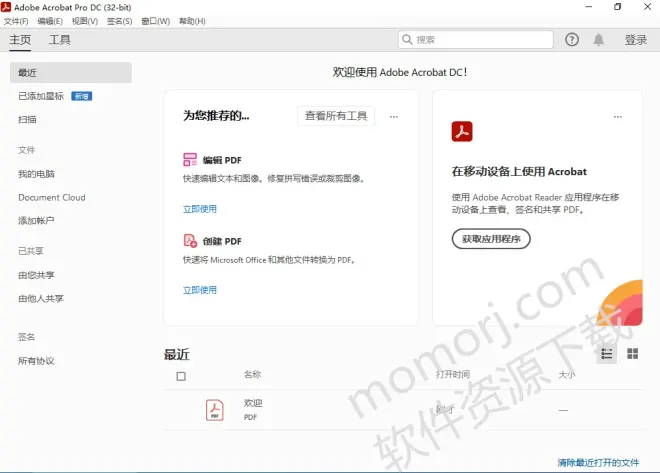Click the 登录 sign-in button
660x473 pixels.
point(636,40)
